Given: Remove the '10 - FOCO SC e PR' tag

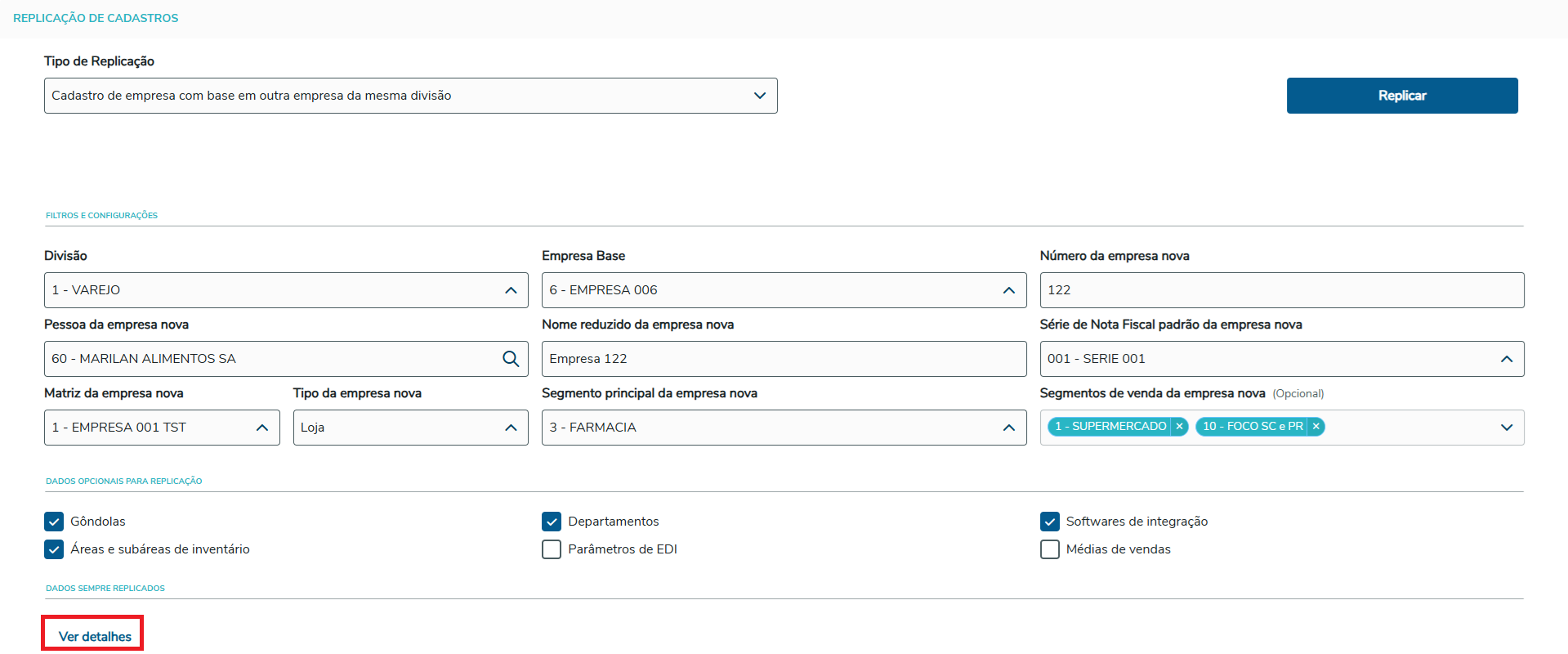Looking at the screenshot, I should 1316,427.
